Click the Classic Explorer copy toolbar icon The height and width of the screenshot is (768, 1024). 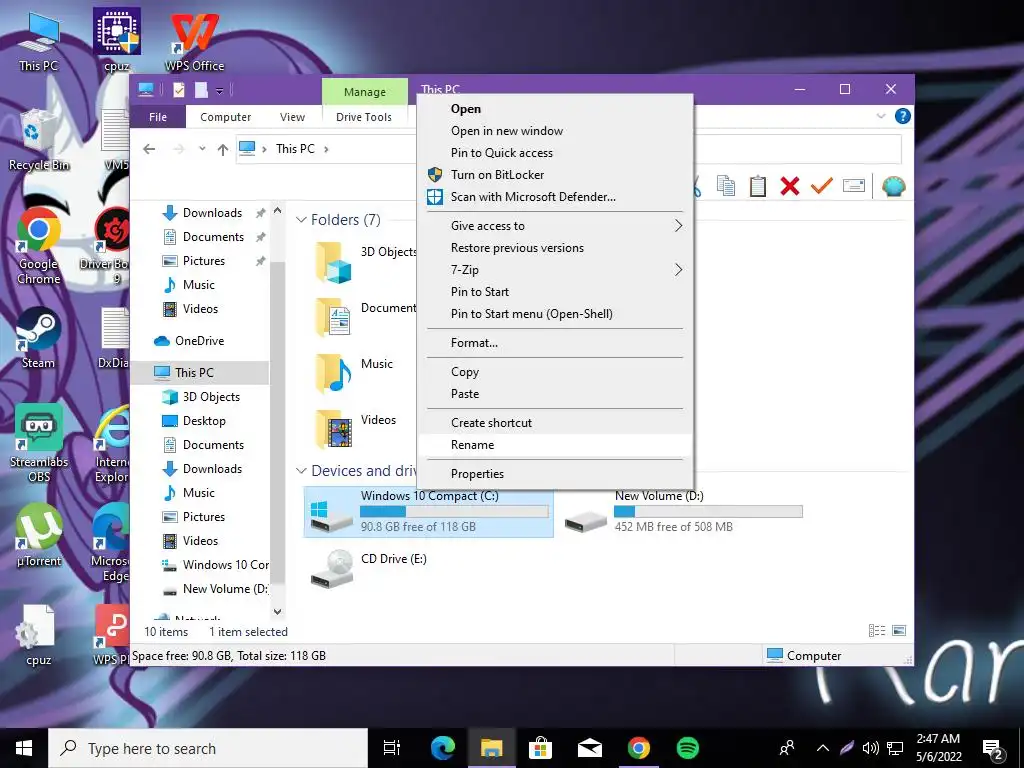726,186
